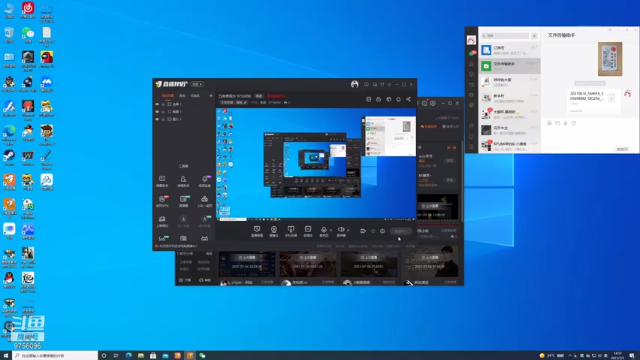Toggle the lock on the third source layer
Image resolution: width=640 pixels, height=360 pixels.
[x=163, y=119]
